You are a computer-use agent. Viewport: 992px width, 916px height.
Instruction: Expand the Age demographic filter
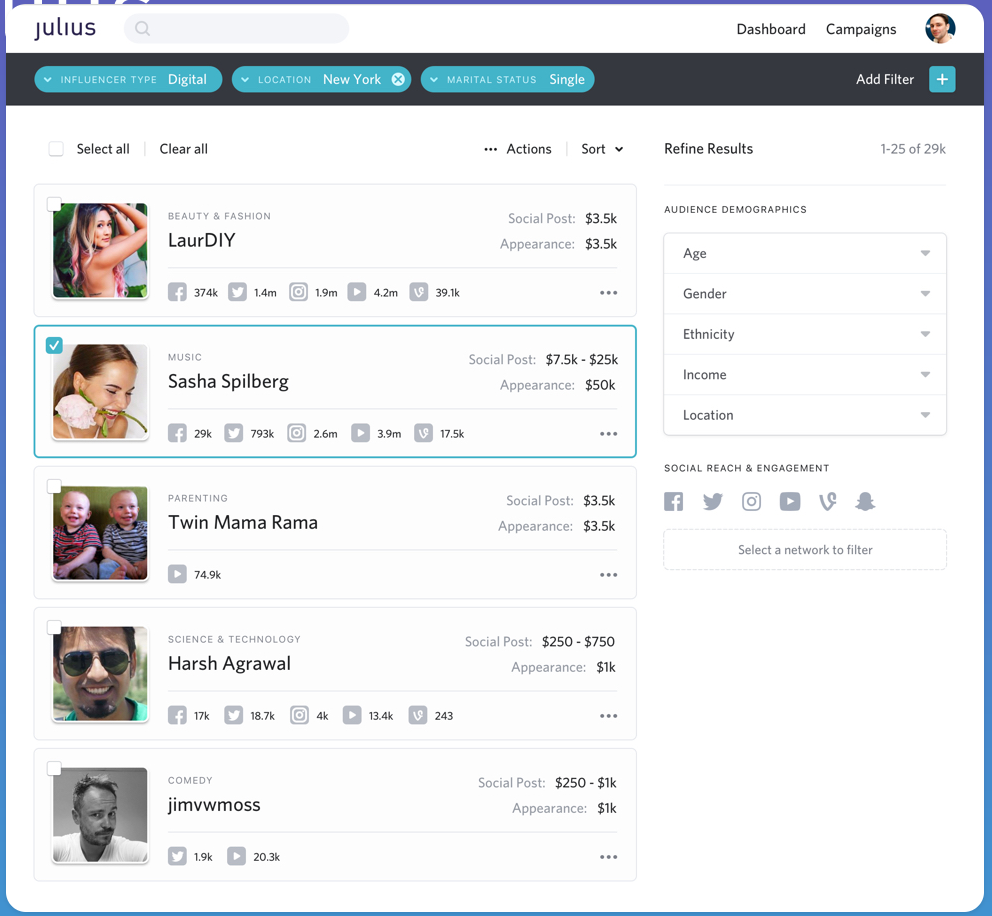pyautogui.click(x=805, y=253)
